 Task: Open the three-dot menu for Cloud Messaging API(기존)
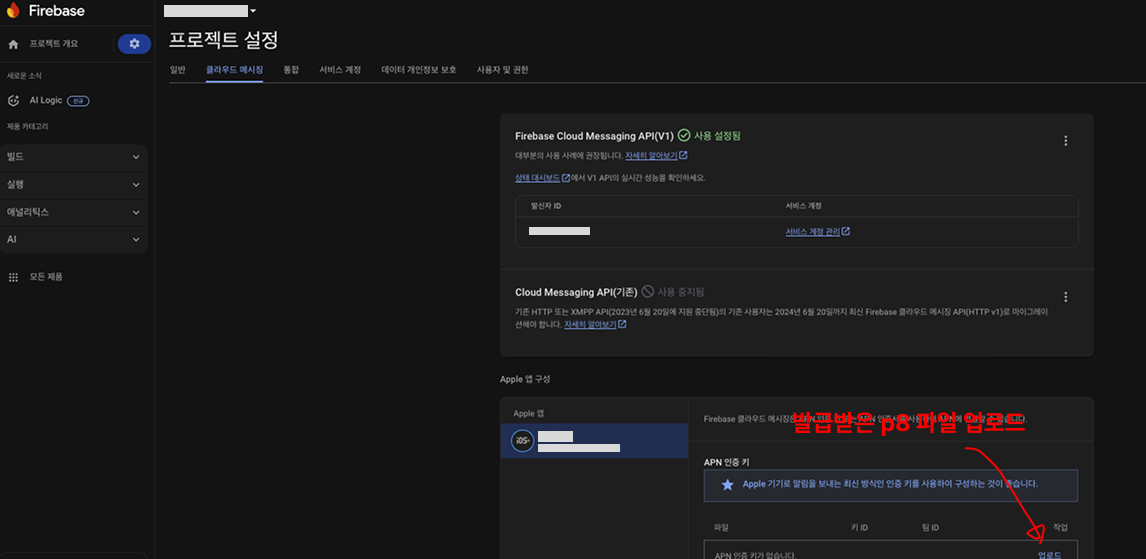pos(1066,297)
